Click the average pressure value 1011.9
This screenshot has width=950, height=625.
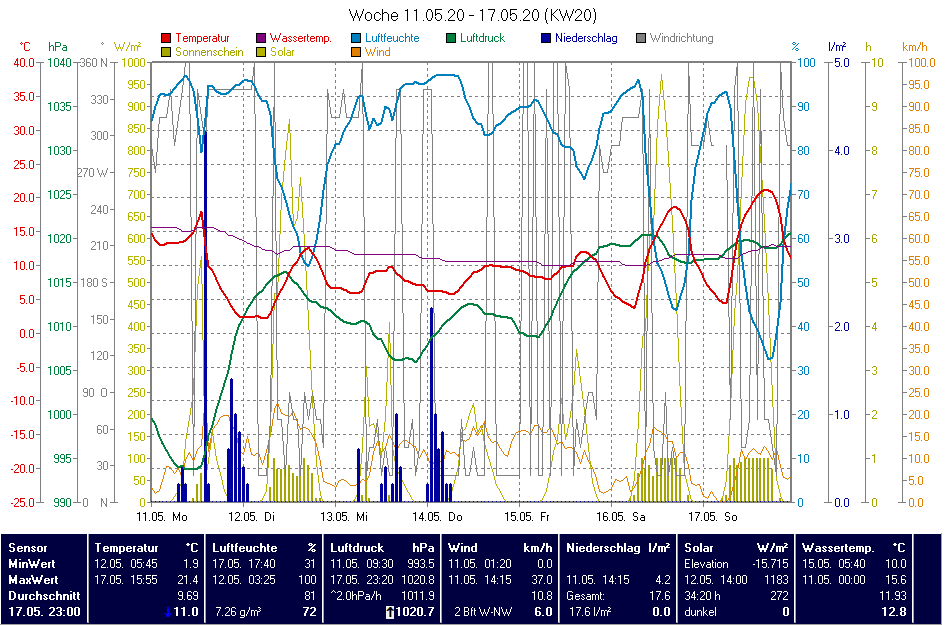pos(418,596)
